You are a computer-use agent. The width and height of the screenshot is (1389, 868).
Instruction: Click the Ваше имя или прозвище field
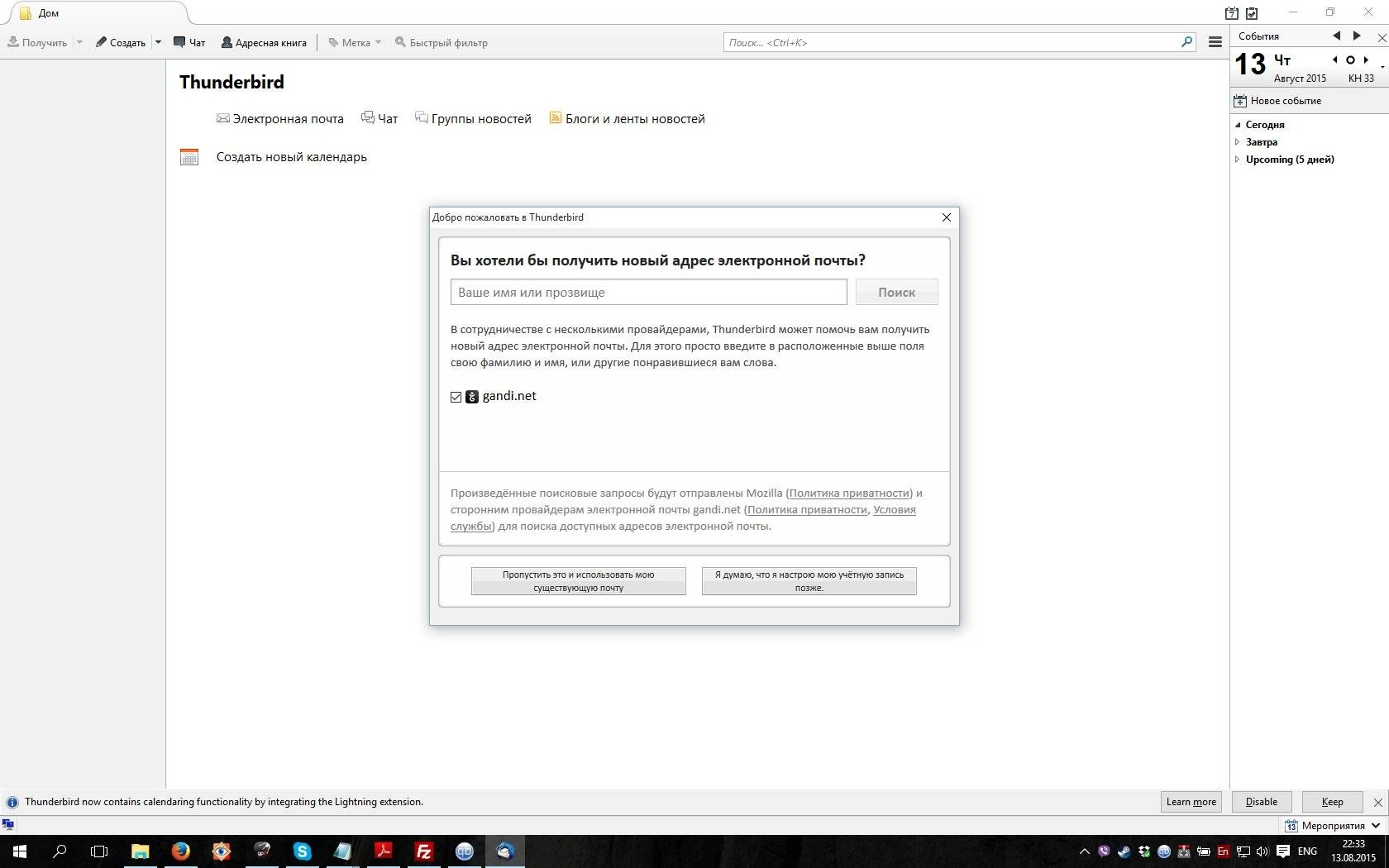coord(649,292)
